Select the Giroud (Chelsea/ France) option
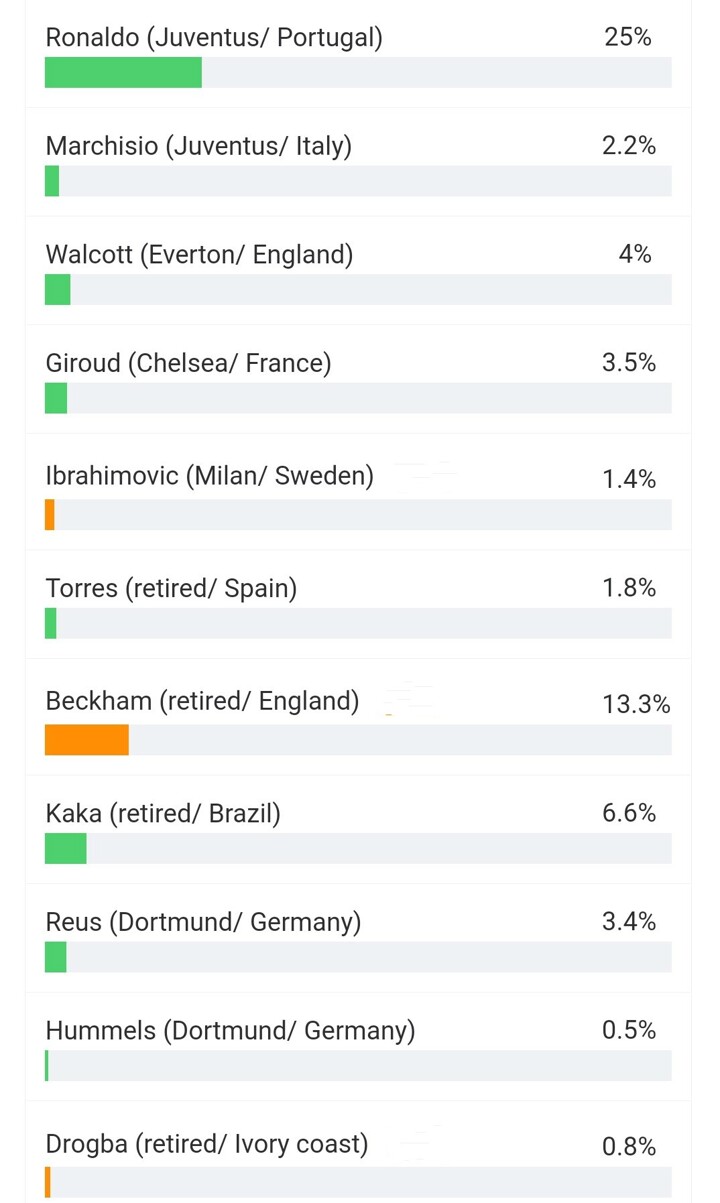 click(188, 363)
